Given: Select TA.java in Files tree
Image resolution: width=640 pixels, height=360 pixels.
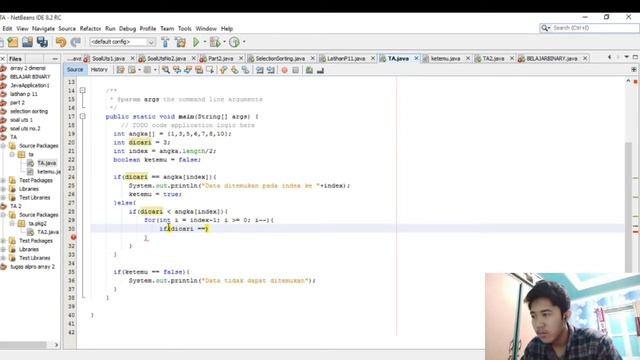Looking at the screenshot, I should pos(47,163).
